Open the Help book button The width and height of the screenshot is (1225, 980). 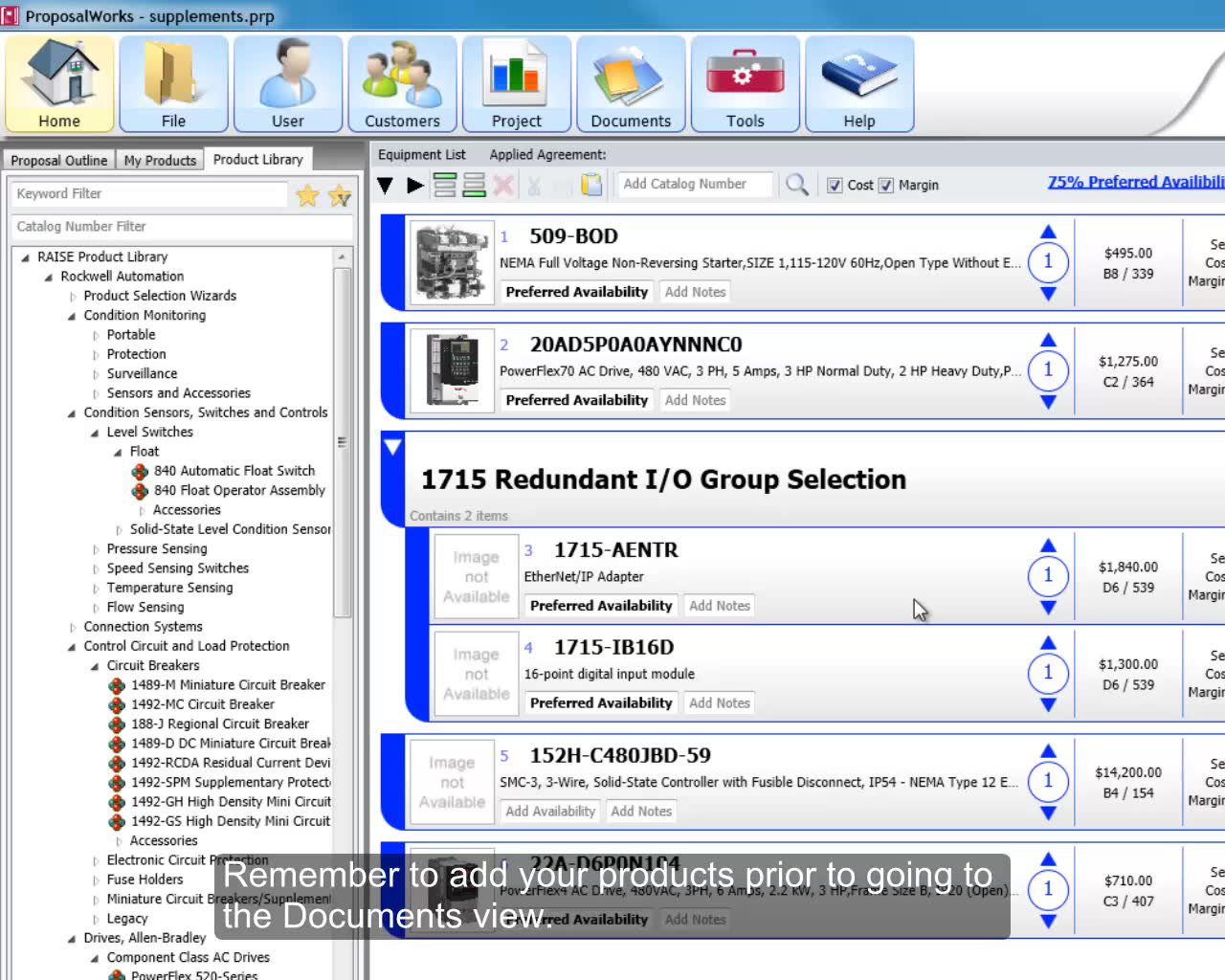859,84
